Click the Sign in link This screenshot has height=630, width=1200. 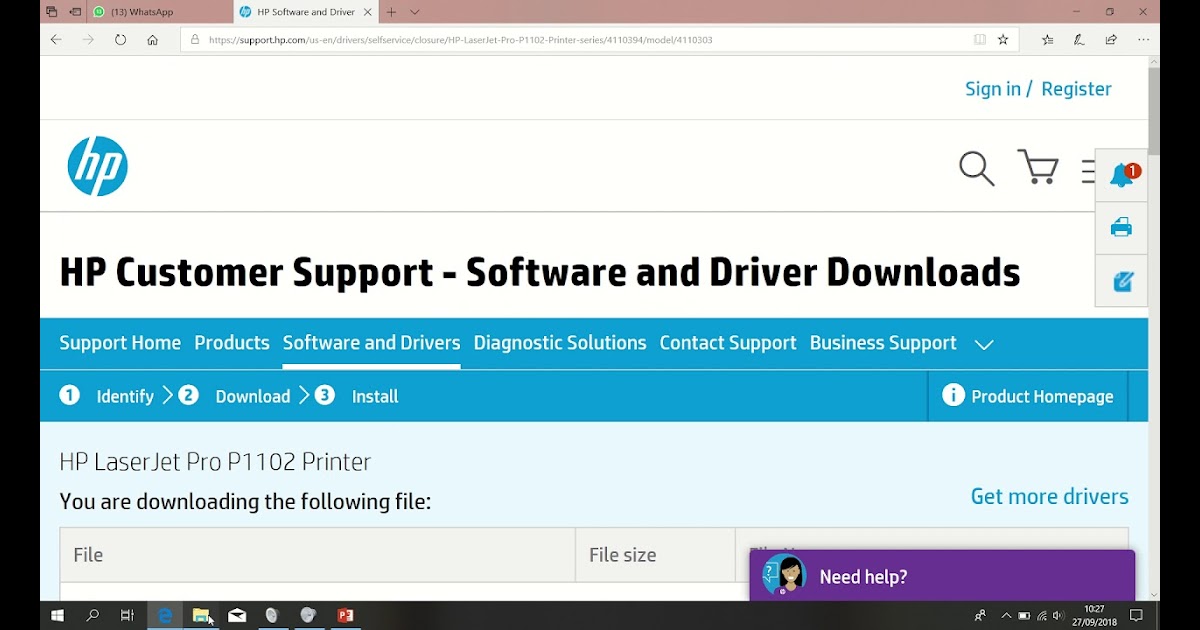[x=993, y=89]
